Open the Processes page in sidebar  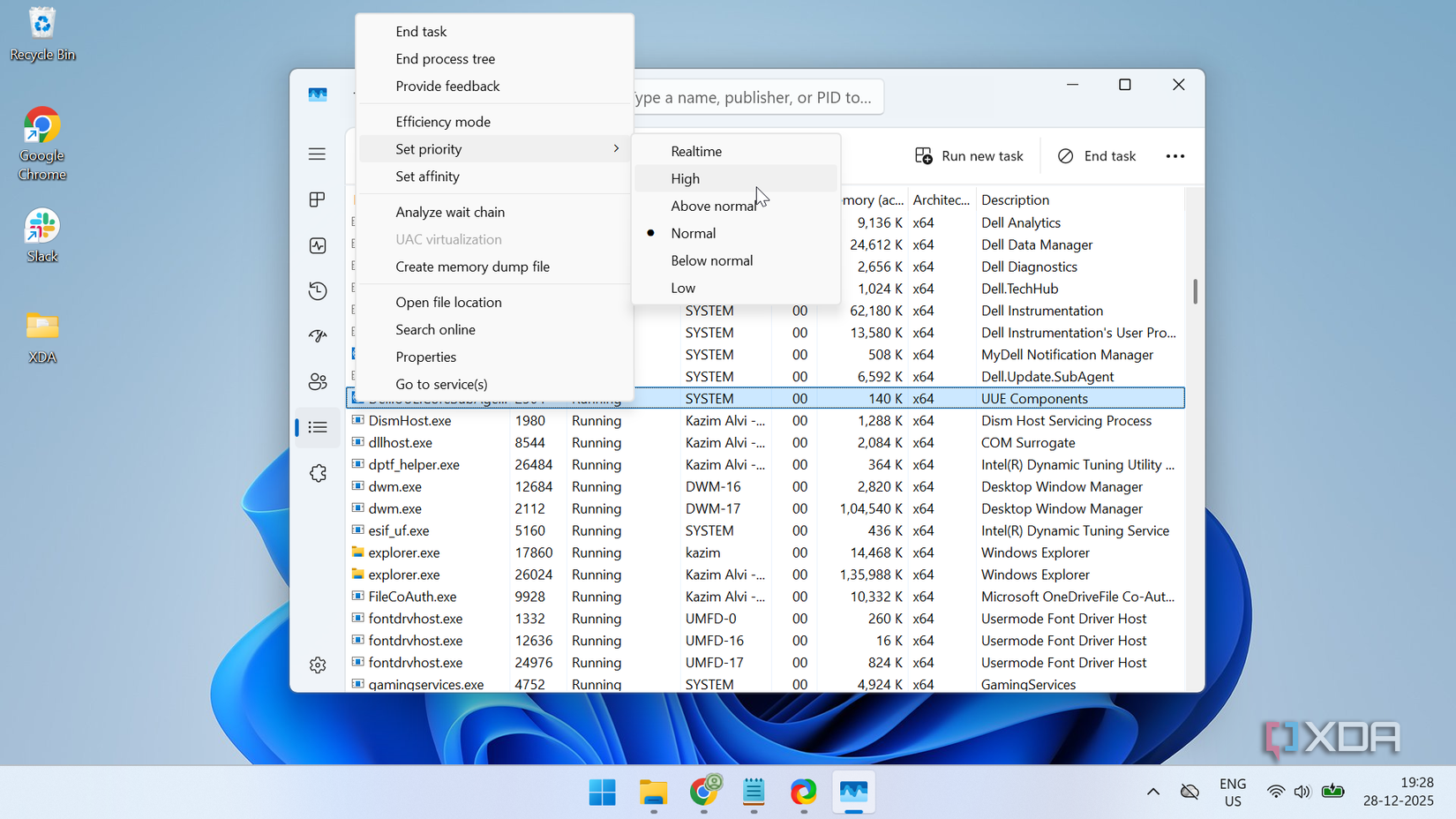(x=317, y=200)
